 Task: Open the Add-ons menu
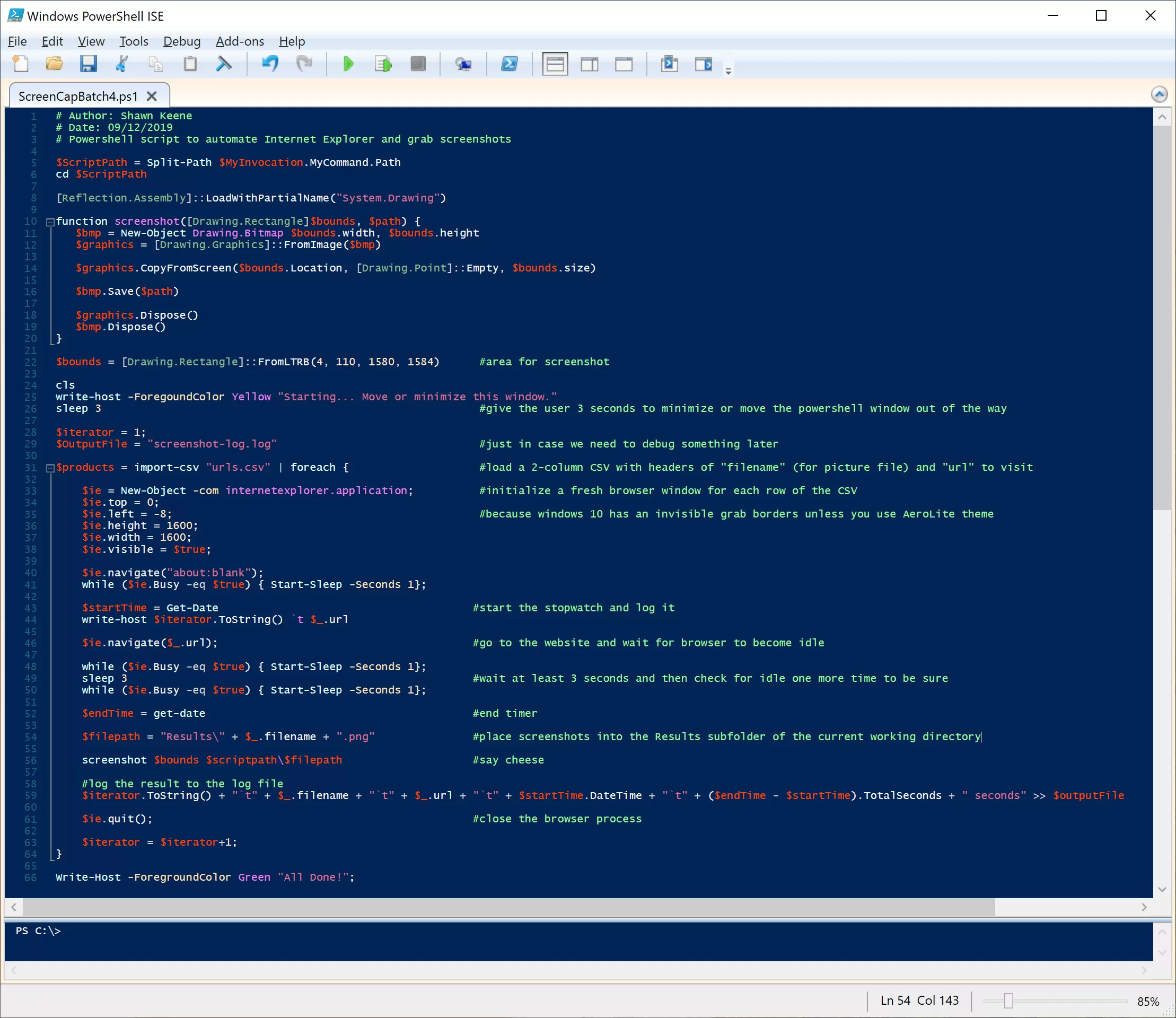240,41
